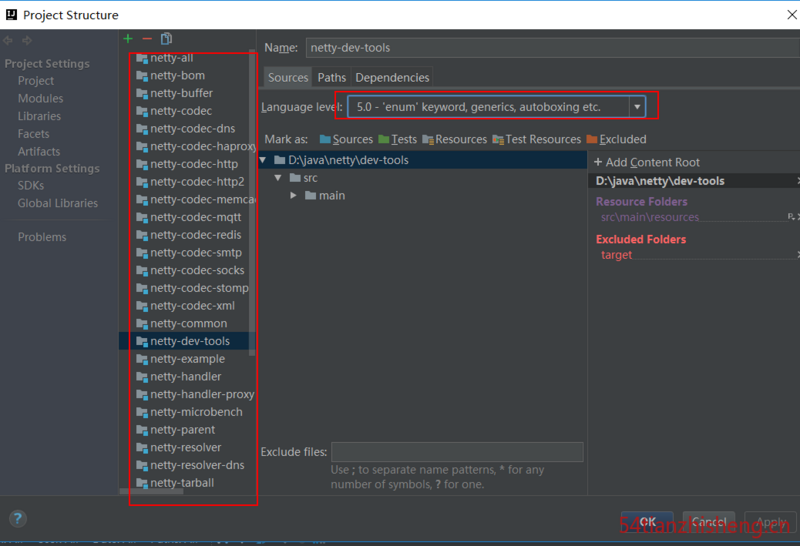Click the netty-all module icon

pos(142,58)
